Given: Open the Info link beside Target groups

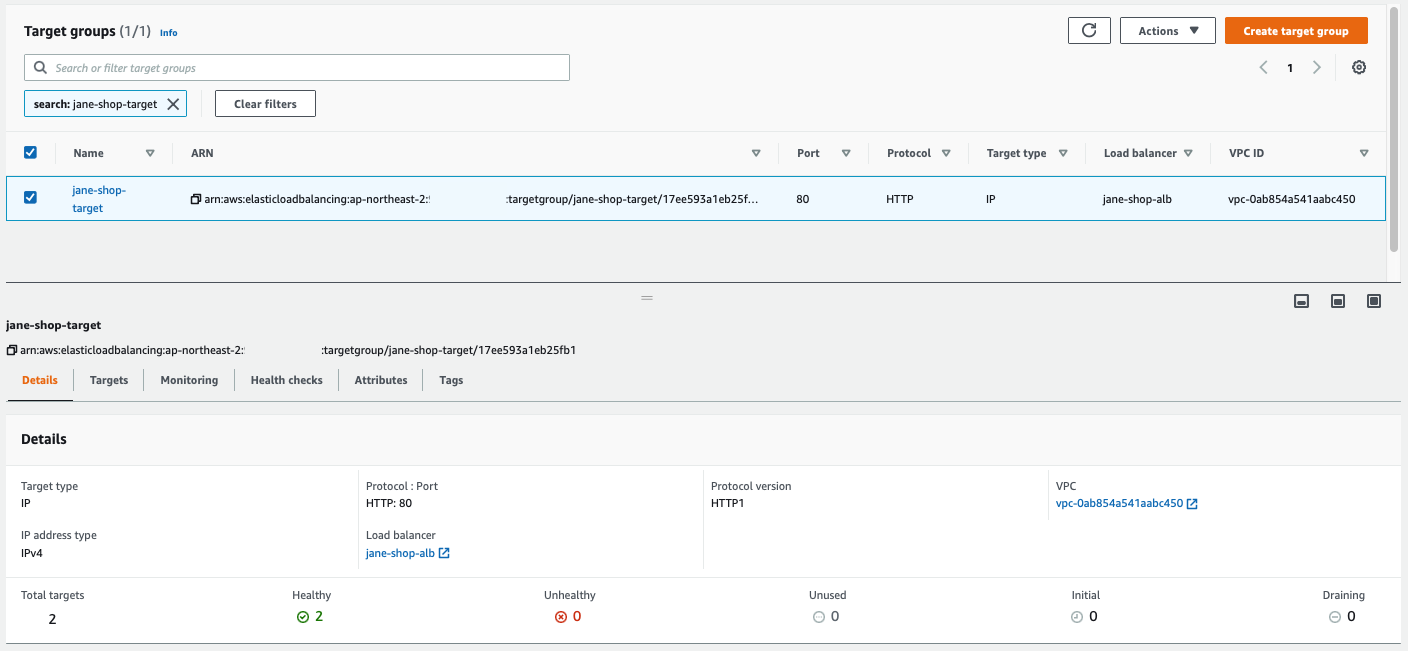Looking at the screenshot, I should (169, 33).
